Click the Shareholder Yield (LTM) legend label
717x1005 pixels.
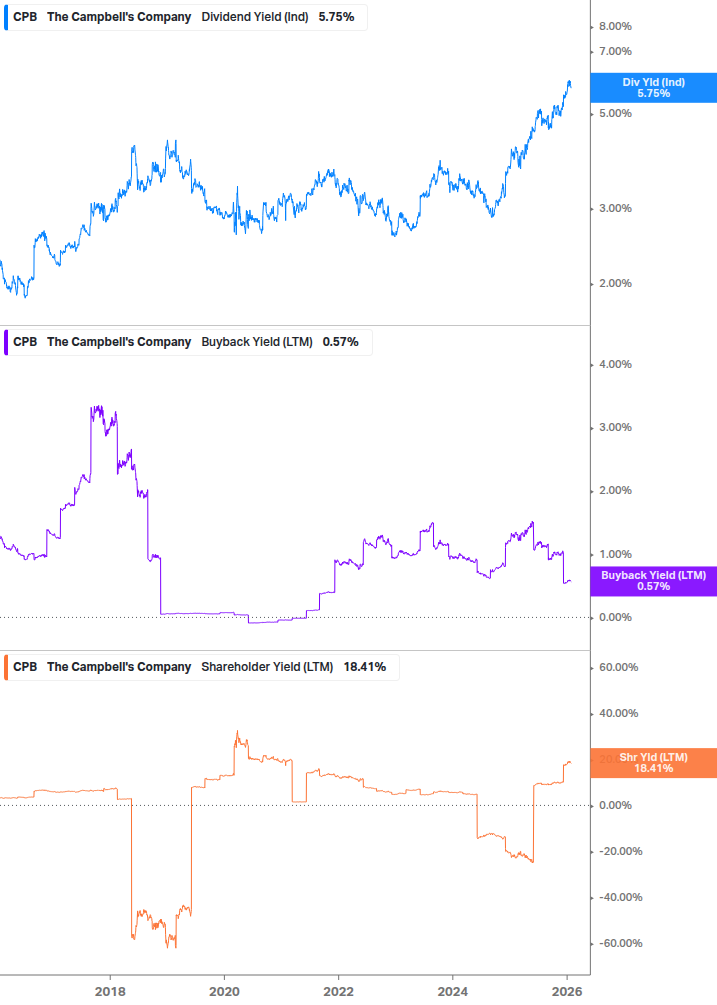267,667
